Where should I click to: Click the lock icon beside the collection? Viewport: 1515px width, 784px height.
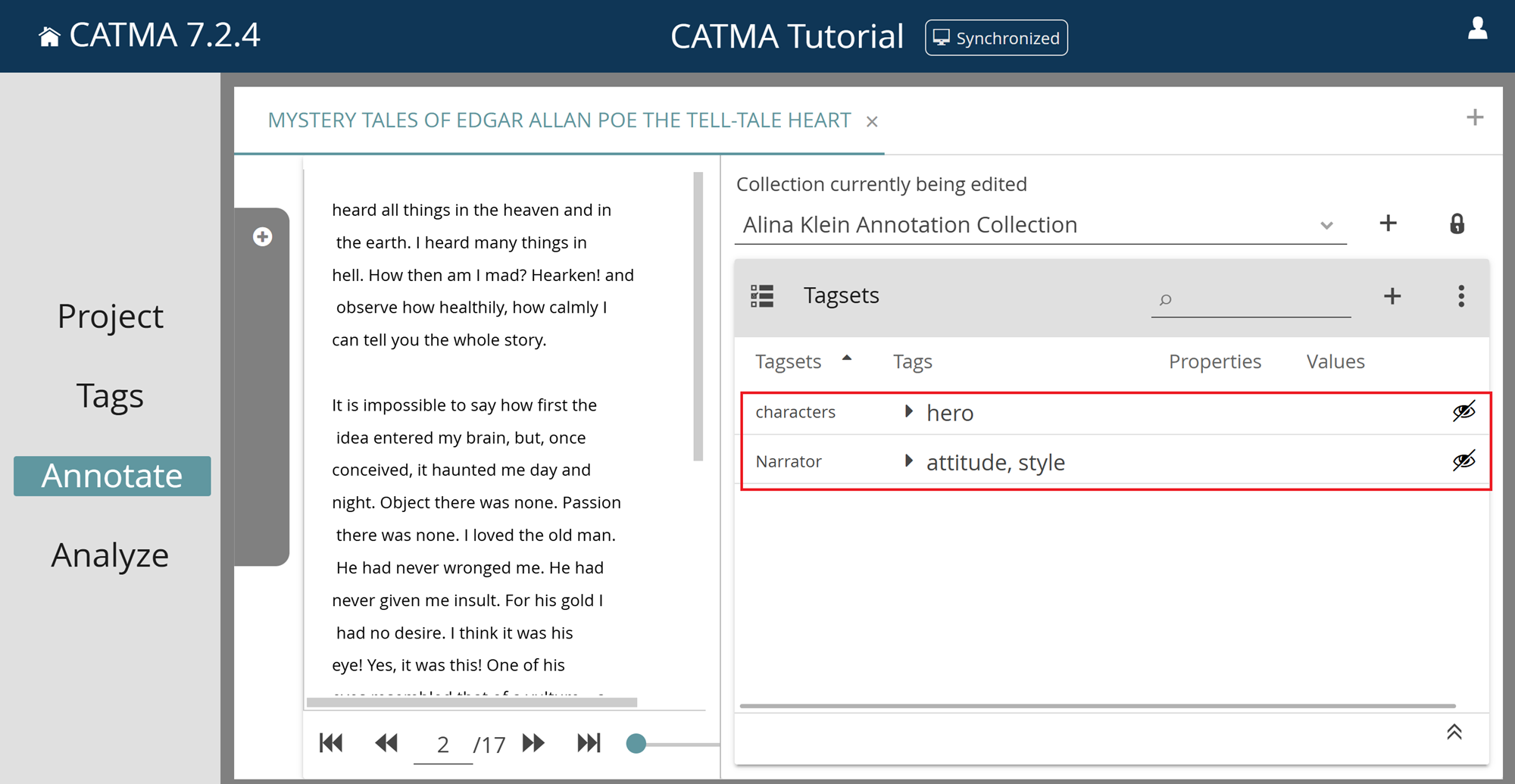(x=1457, y=223)
